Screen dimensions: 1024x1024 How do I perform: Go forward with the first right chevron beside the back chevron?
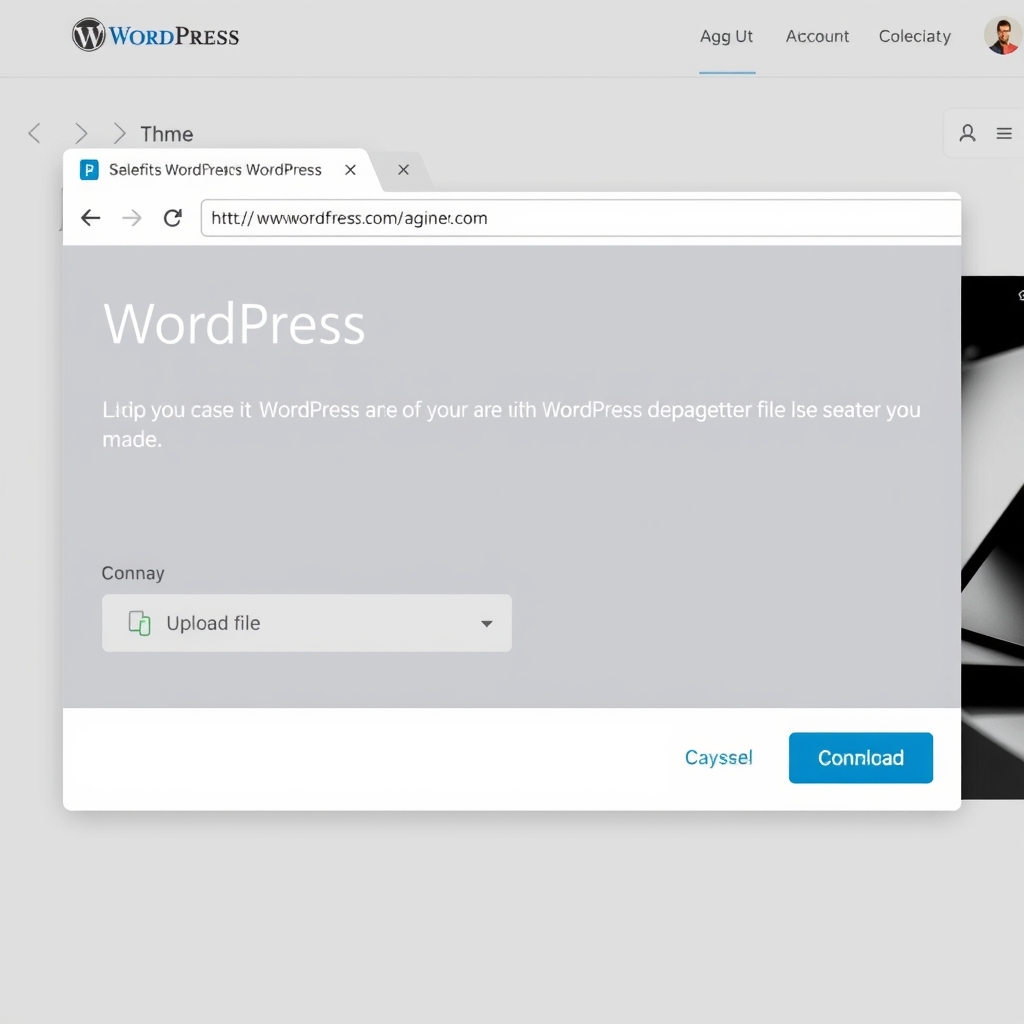[81, 133]
